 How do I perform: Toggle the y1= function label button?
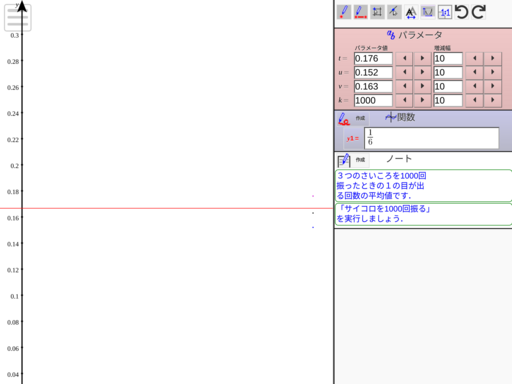coord(353,139)
